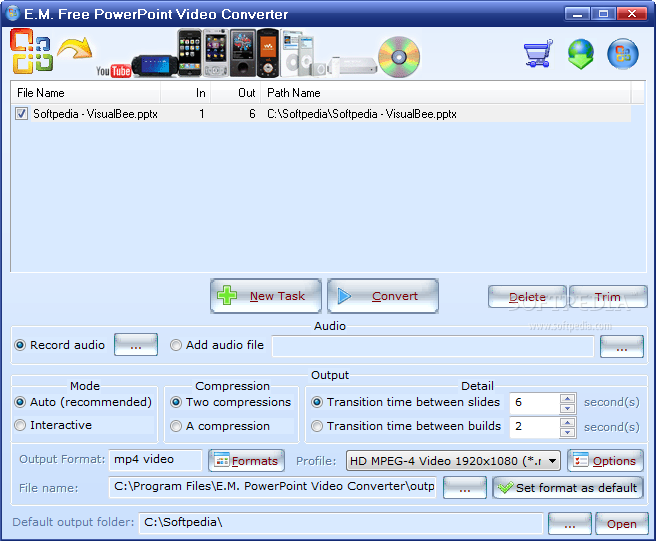Click the app icon in the title bar

coord(13,13)
